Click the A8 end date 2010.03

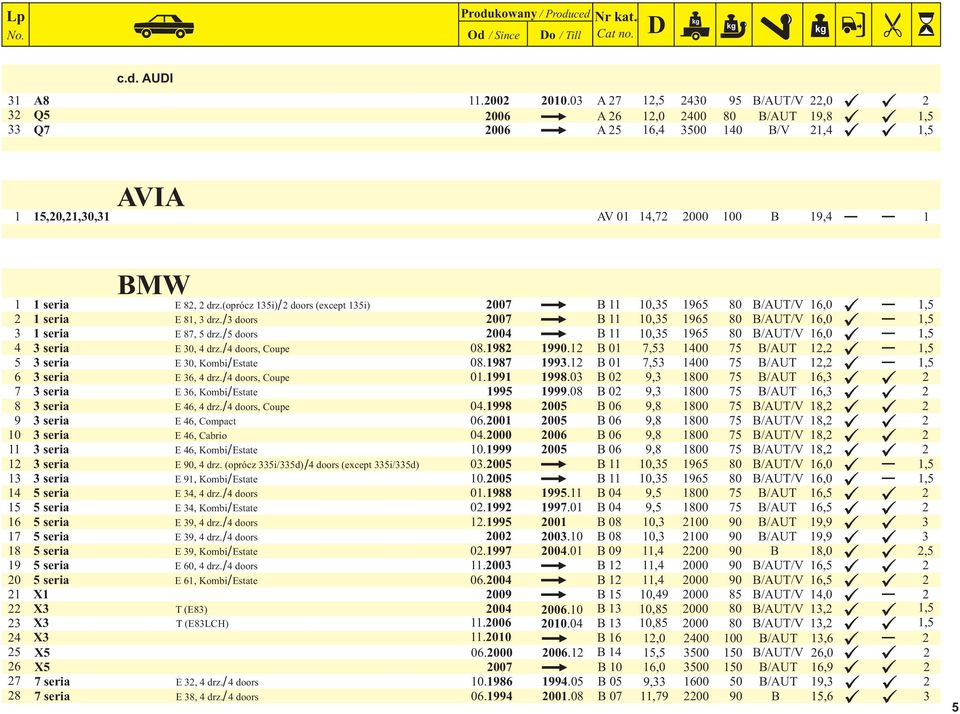coord(561,100)
